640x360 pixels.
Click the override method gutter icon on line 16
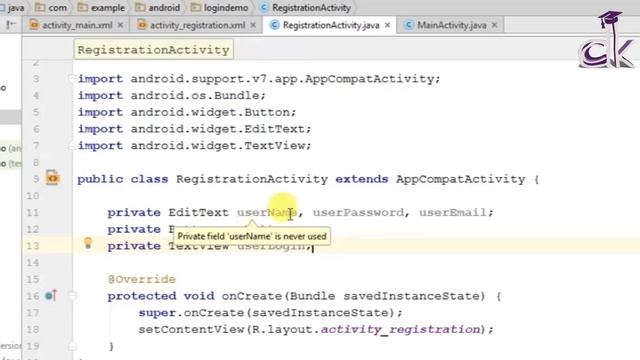(51, 295)
